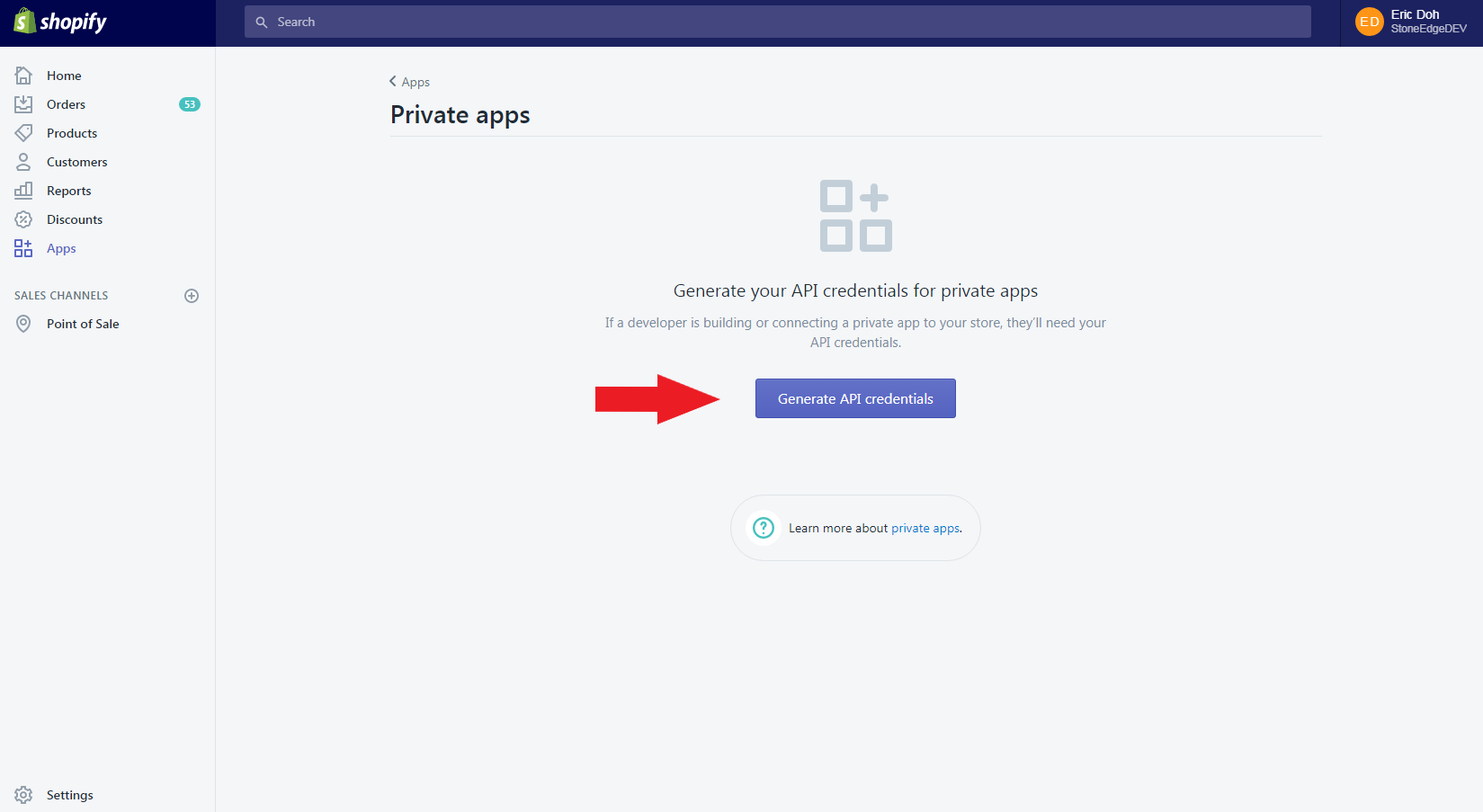The width and height of the screenshot is (1483, 812).
Task: Follow the private apps link
Action: coord(925,528)
